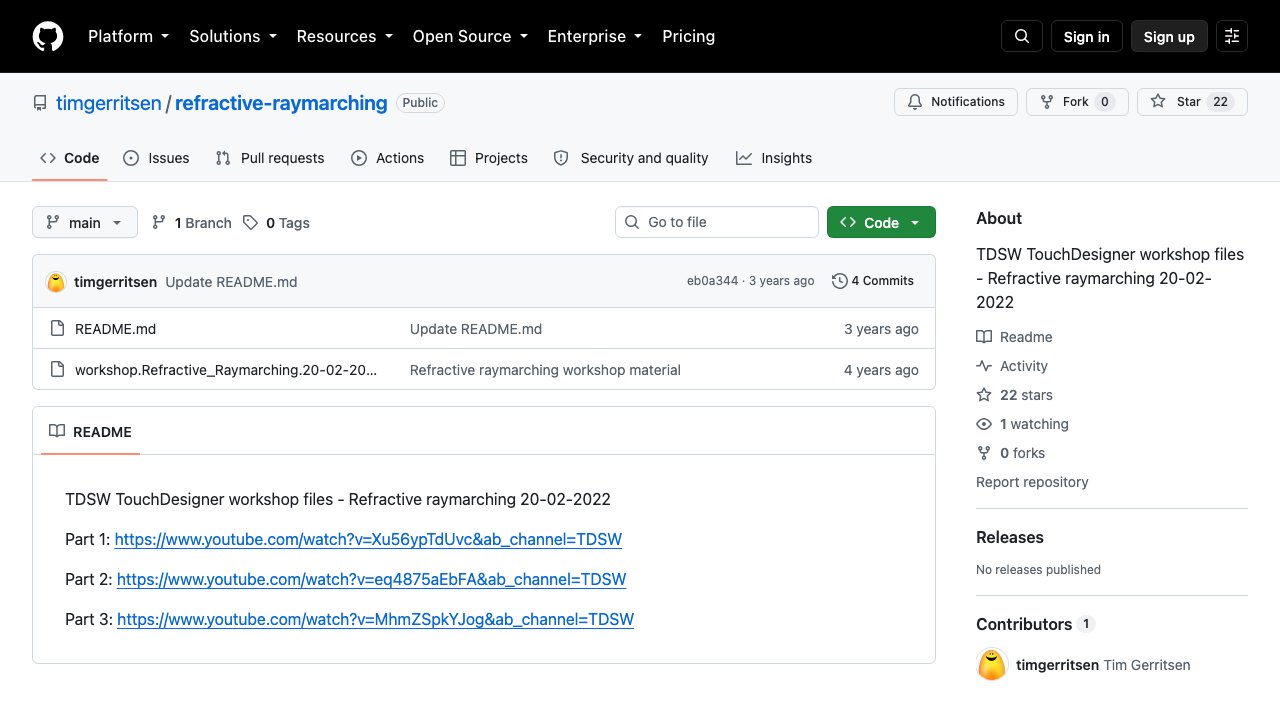Select the README tab in the file viewer
Screen dimensions: 1280x720
[x=90, y=432]
